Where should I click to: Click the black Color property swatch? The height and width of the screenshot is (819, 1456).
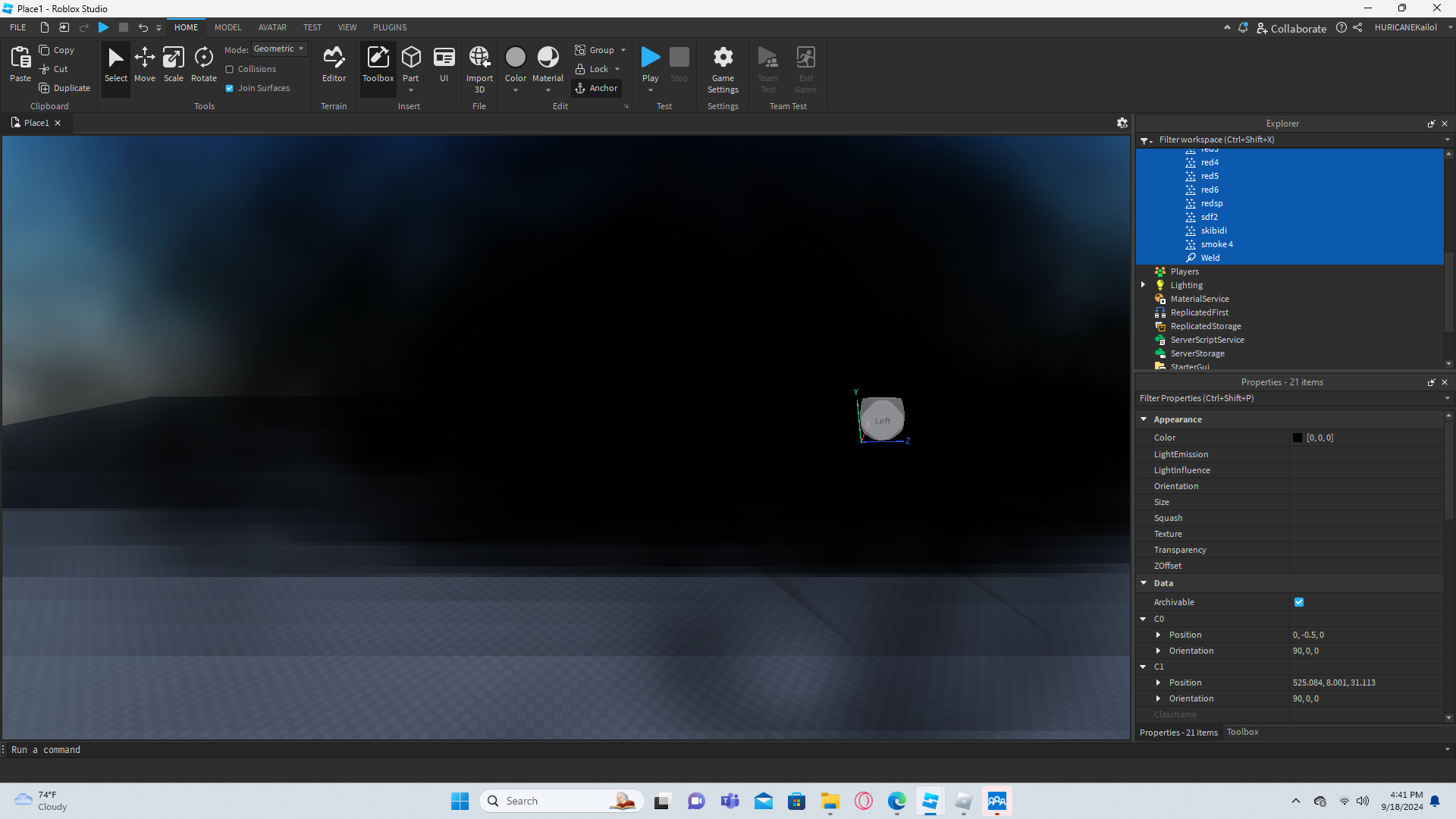[1298, 438]
